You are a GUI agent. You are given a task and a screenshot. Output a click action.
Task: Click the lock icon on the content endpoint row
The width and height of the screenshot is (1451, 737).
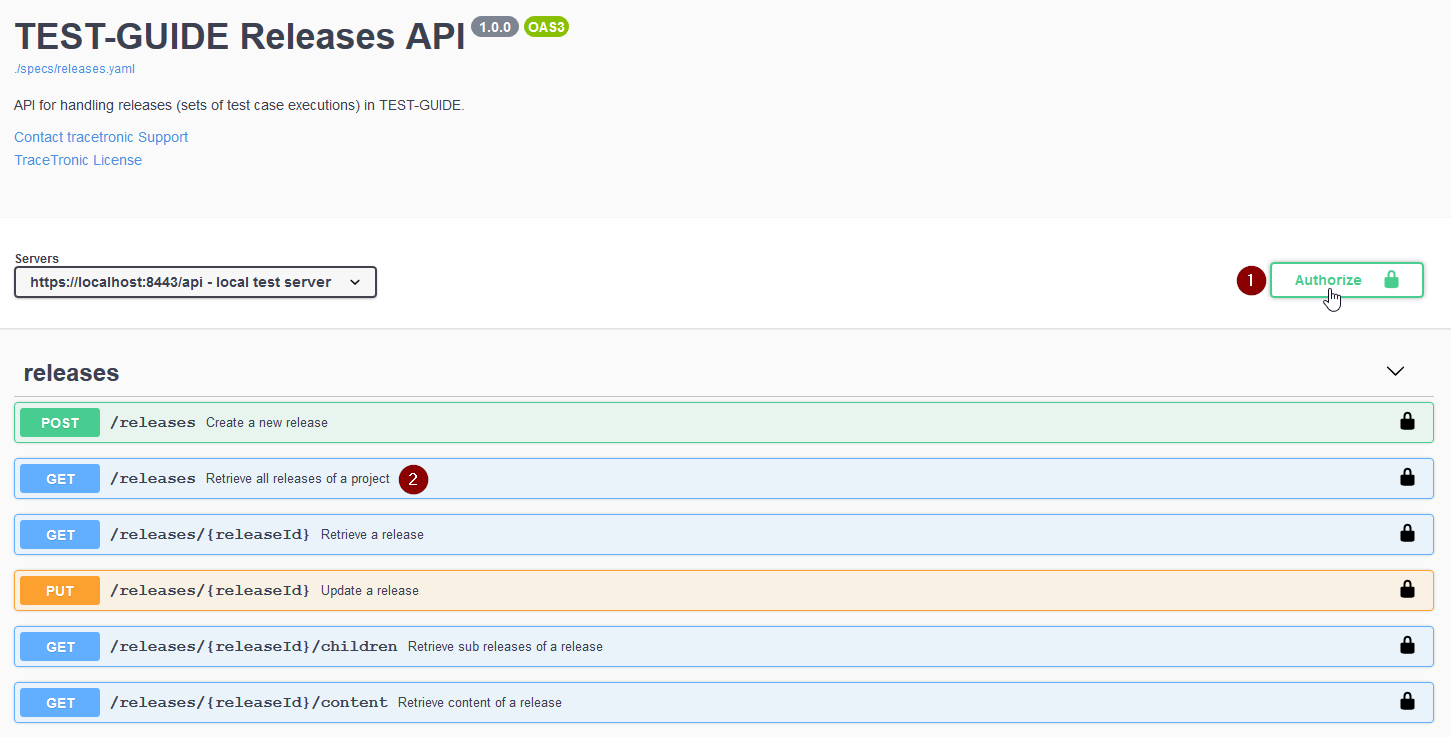tap(1407, 701)
